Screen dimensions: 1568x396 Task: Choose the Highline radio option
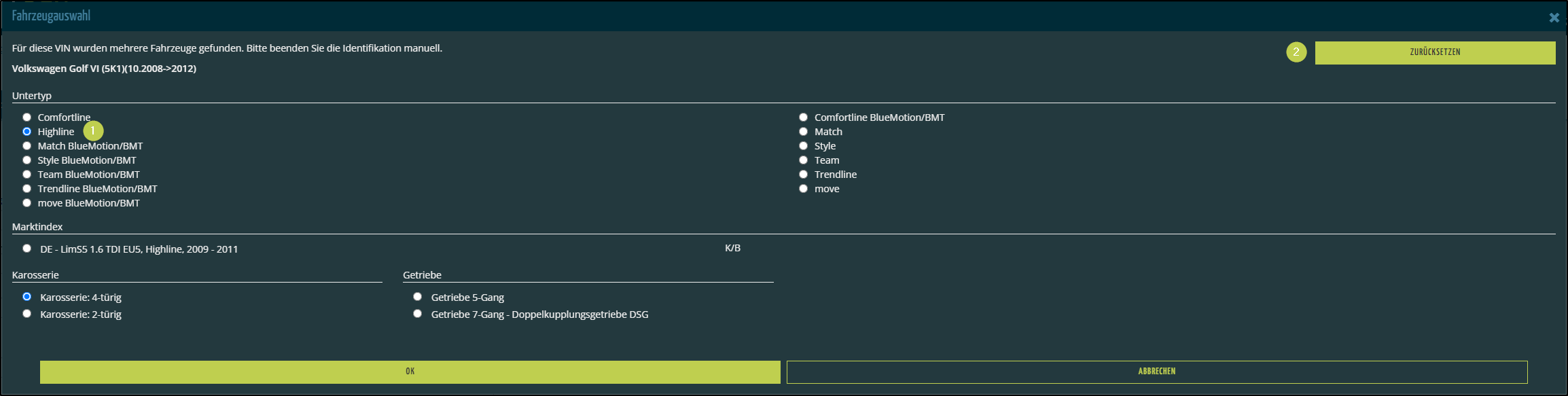point(27,132)
